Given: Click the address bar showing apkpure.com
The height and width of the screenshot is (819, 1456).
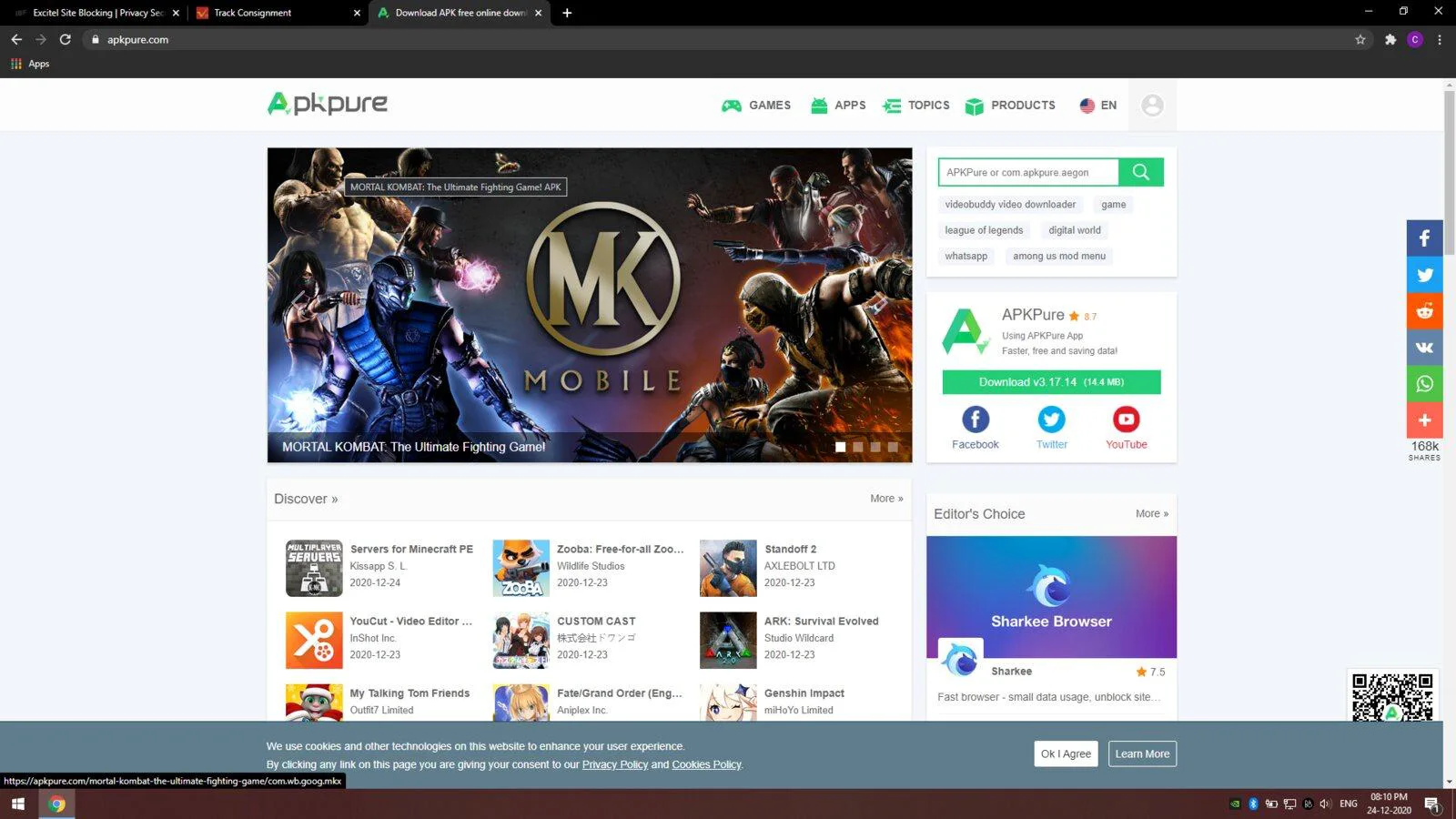Looking at the screenshot, I should (x=728, y=39).
